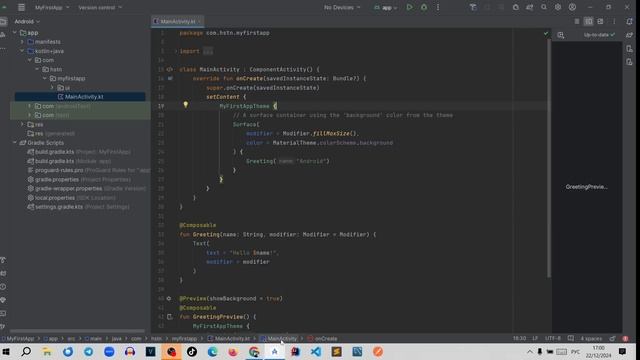Run the app with the green play button
The width and height of the screenshot is (640, 360).
pos(409,7)
